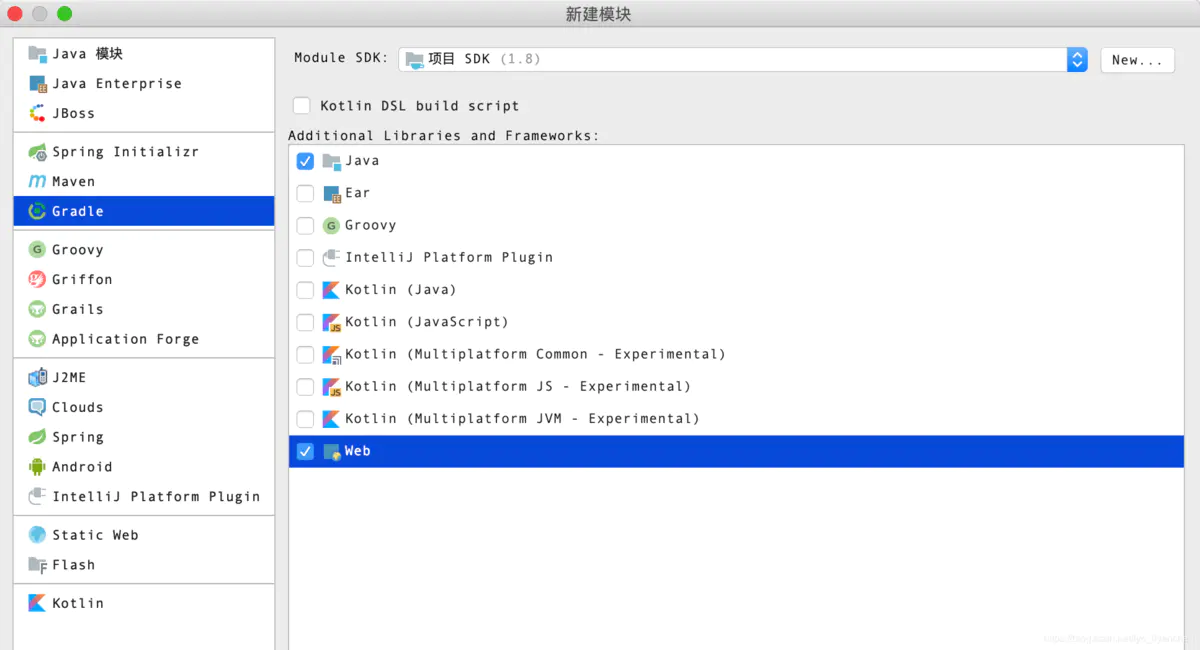Select the Web framework row text

[358, 451]
